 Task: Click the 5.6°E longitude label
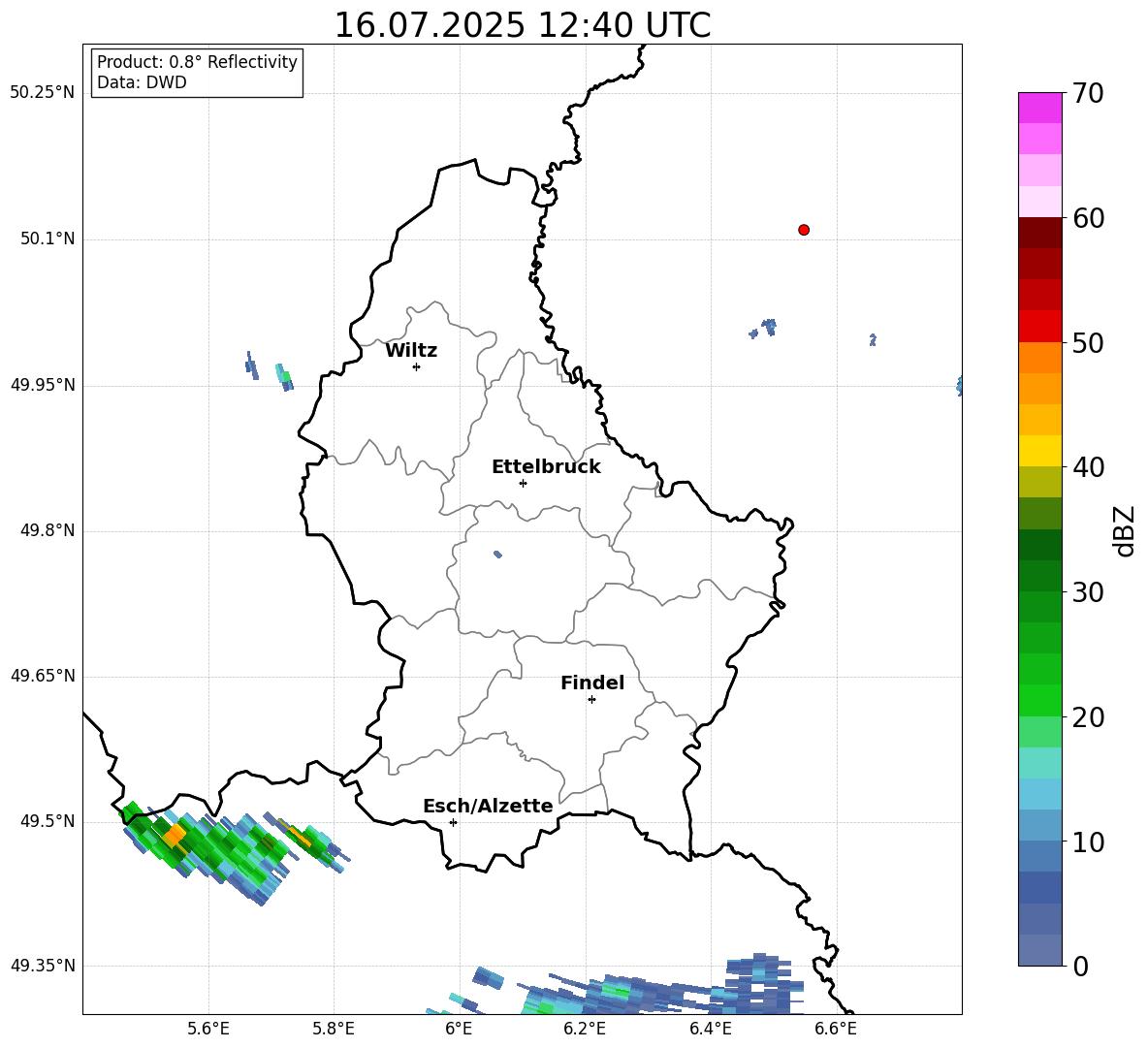coord(208,1029)
